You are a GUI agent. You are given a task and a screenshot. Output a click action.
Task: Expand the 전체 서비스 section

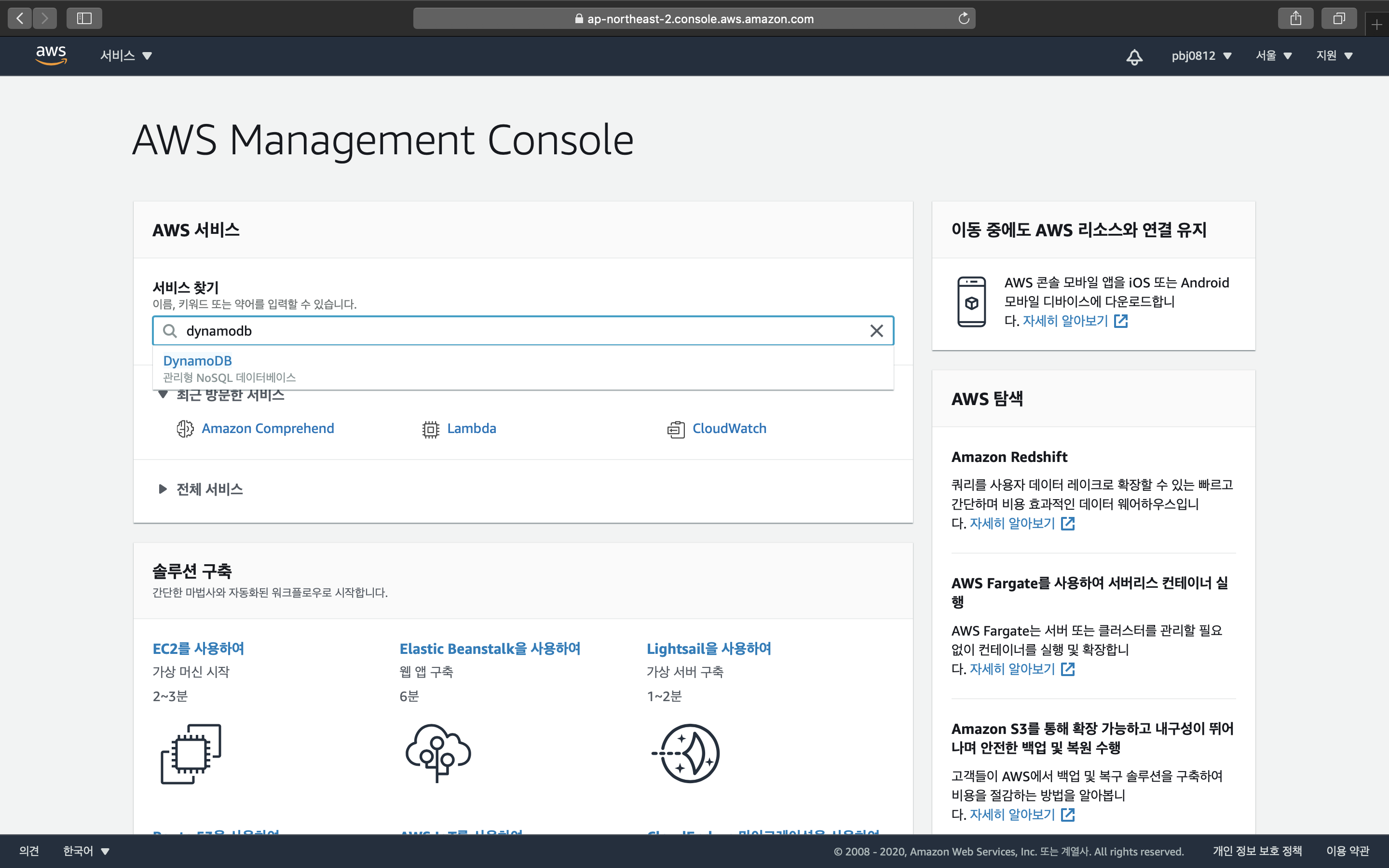(x=200, y=489)
